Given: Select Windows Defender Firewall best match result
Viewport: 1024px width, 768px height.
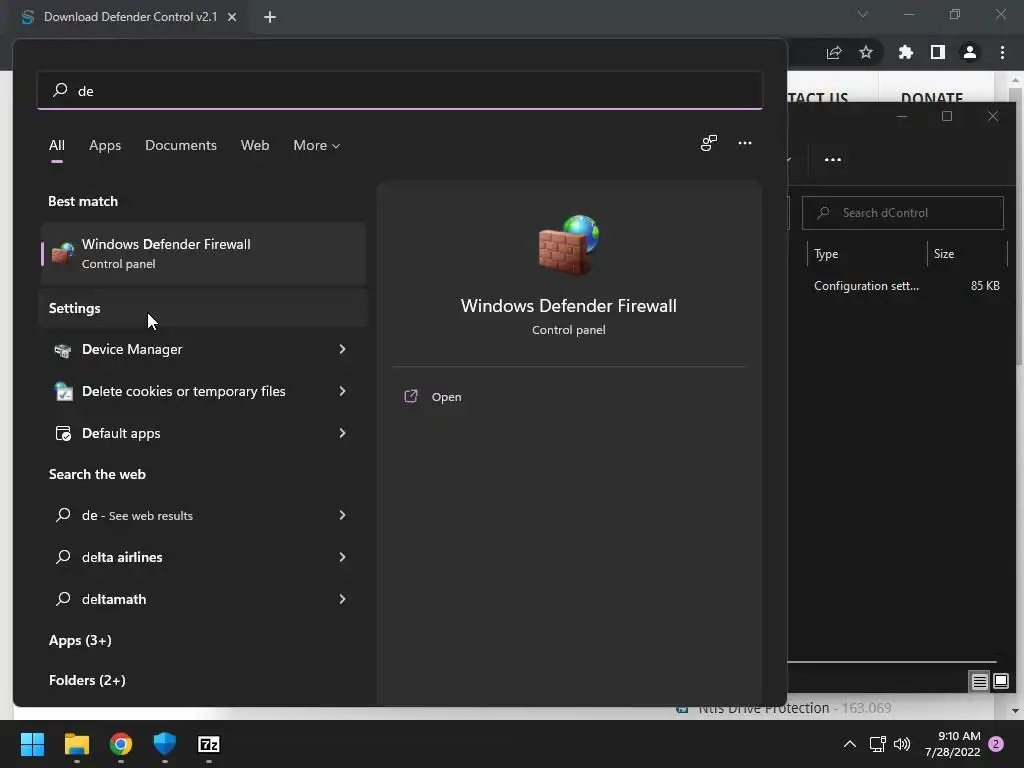Looking at the screenshot, I should (x=204, y=253).
